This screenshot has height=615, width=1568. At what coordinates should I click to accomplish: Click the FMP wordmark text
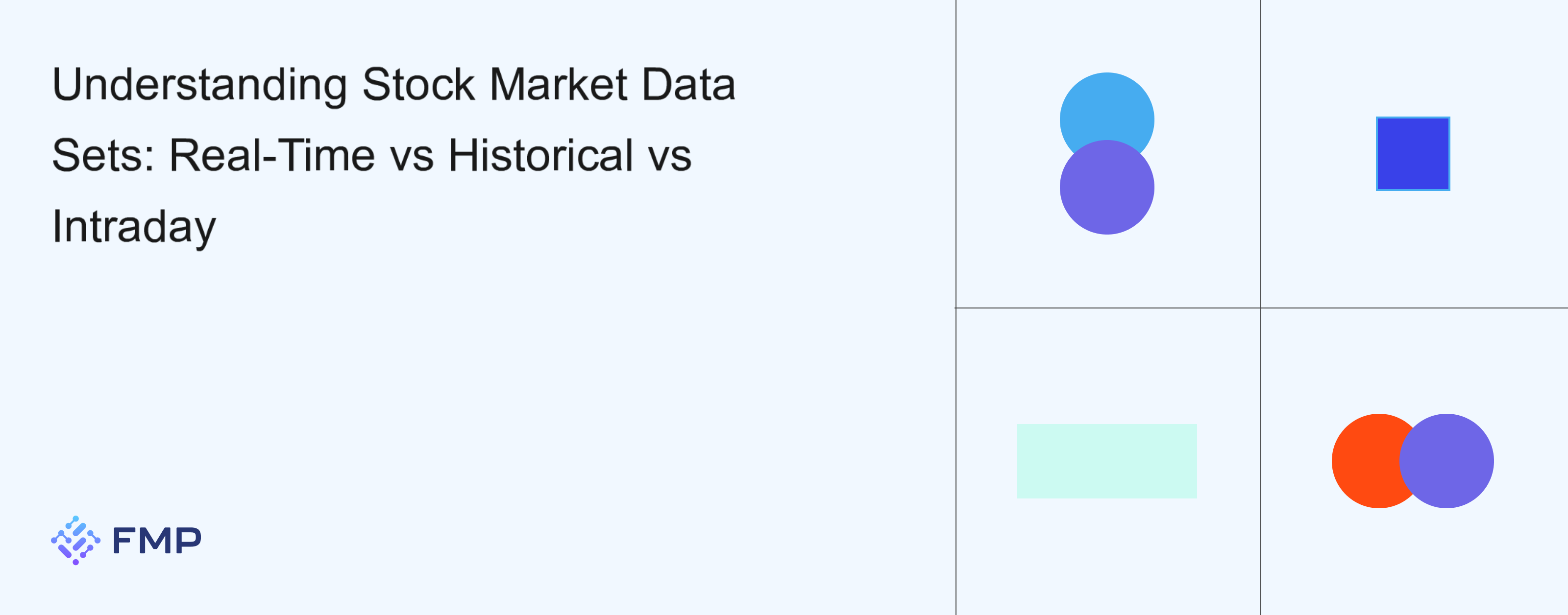click(x=157, y=540)
